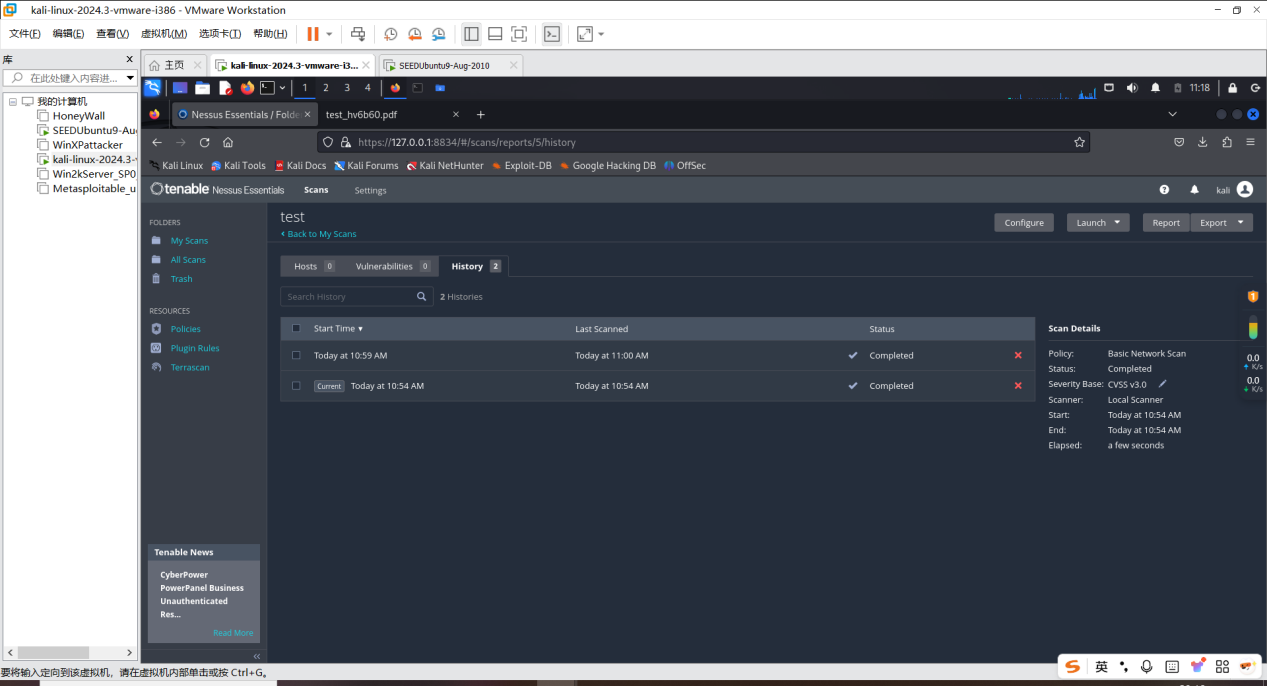Switch to test_hv6b60.pdf Firefox tab
Viewport: 1267px width, 686px height.
click(392, 114)
